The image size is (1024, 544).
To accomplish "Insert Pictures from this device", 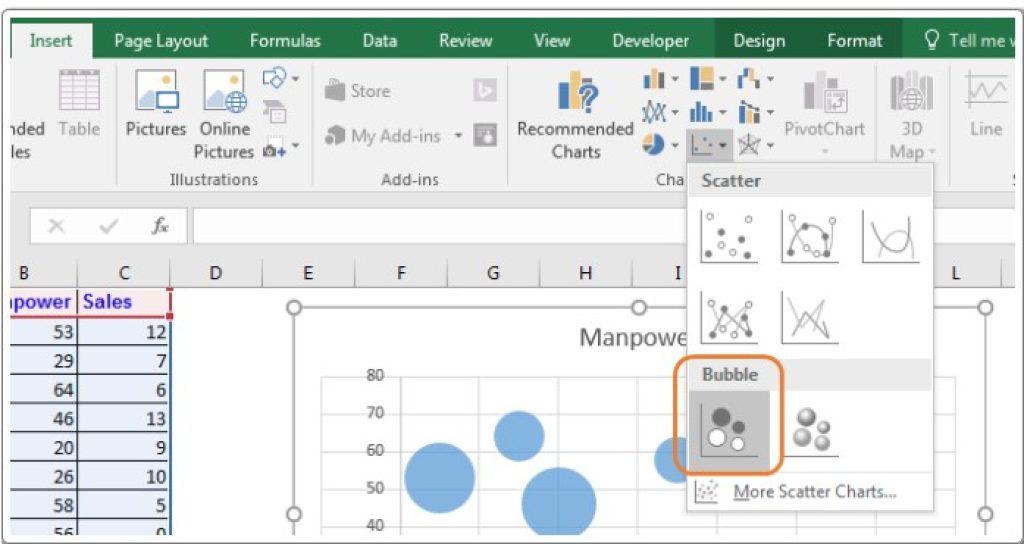I will (156, 104).
